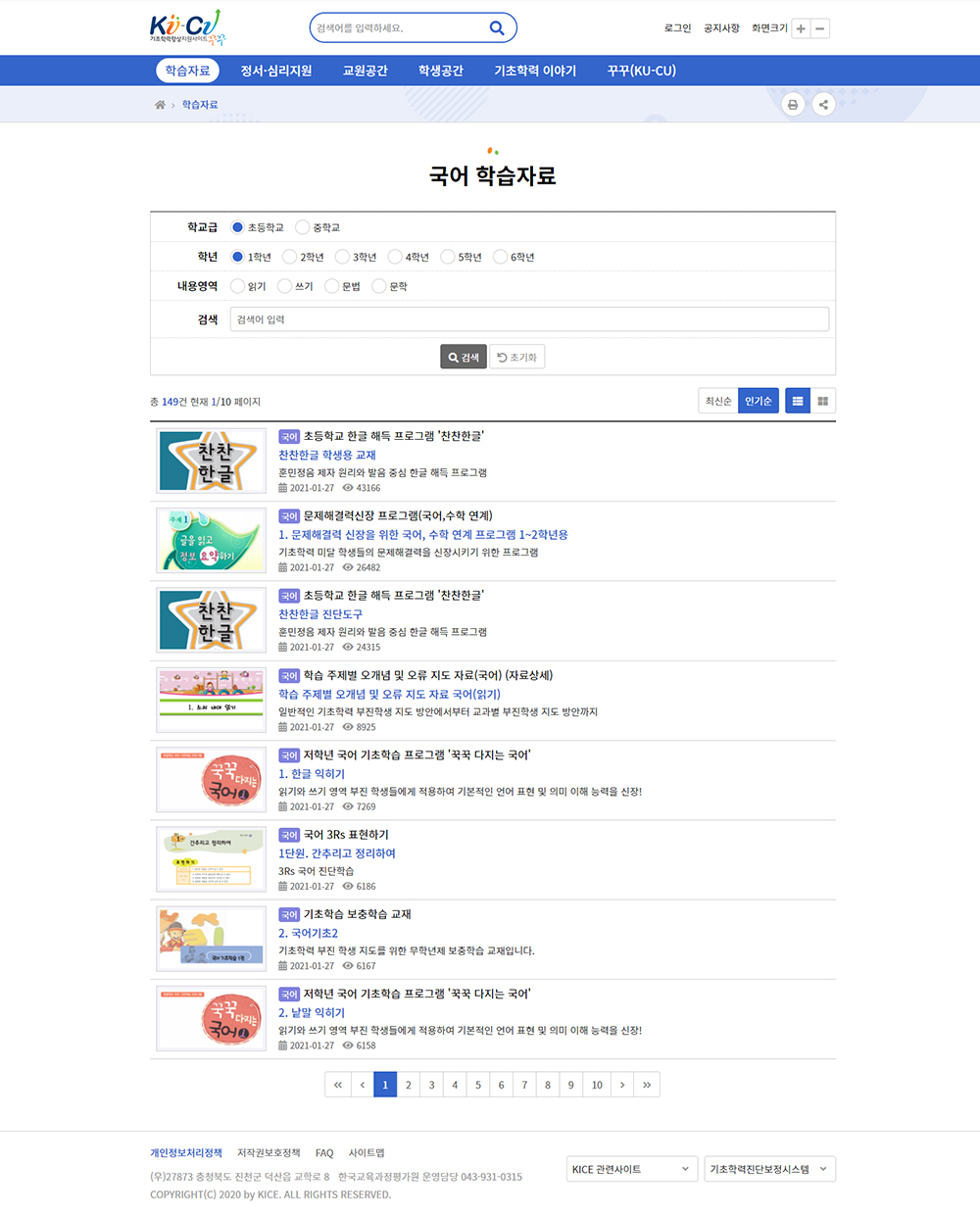Increase screen size with the plus icon
The height and width of the screenshot is (1215, 980).
(x=801, y=28)
